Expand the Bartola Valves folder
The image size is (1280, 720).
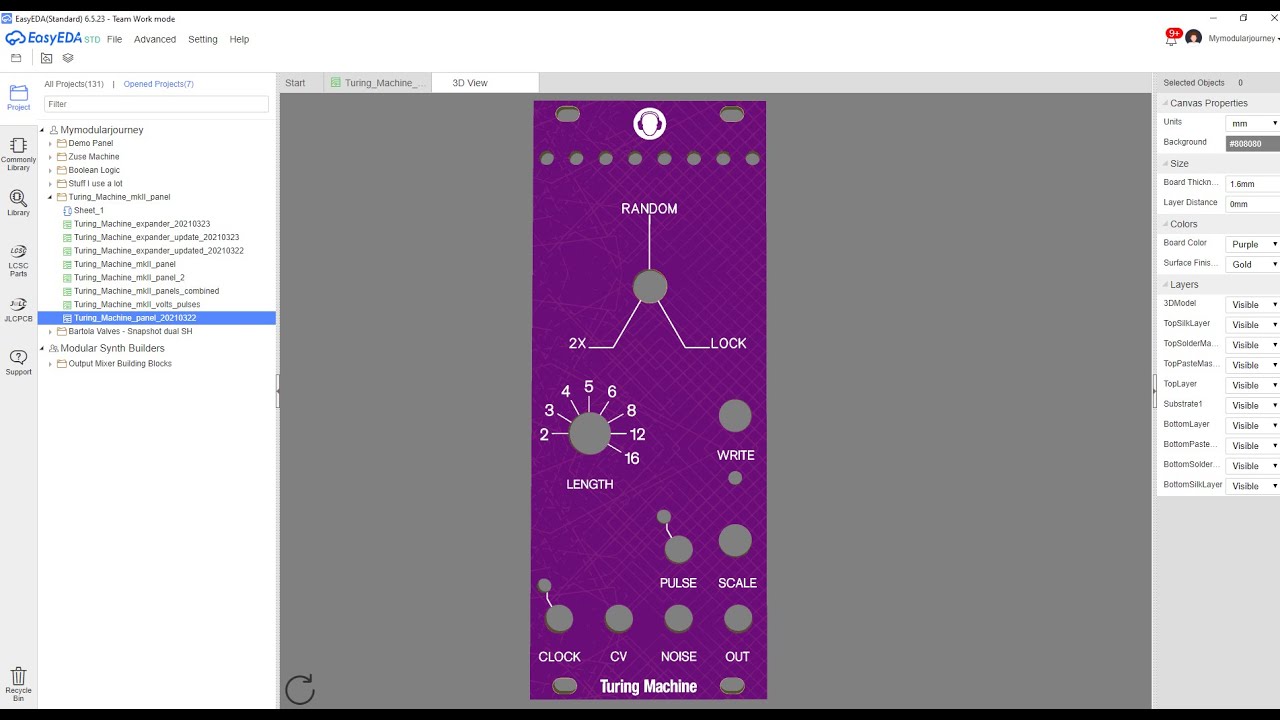coord(50,331)
